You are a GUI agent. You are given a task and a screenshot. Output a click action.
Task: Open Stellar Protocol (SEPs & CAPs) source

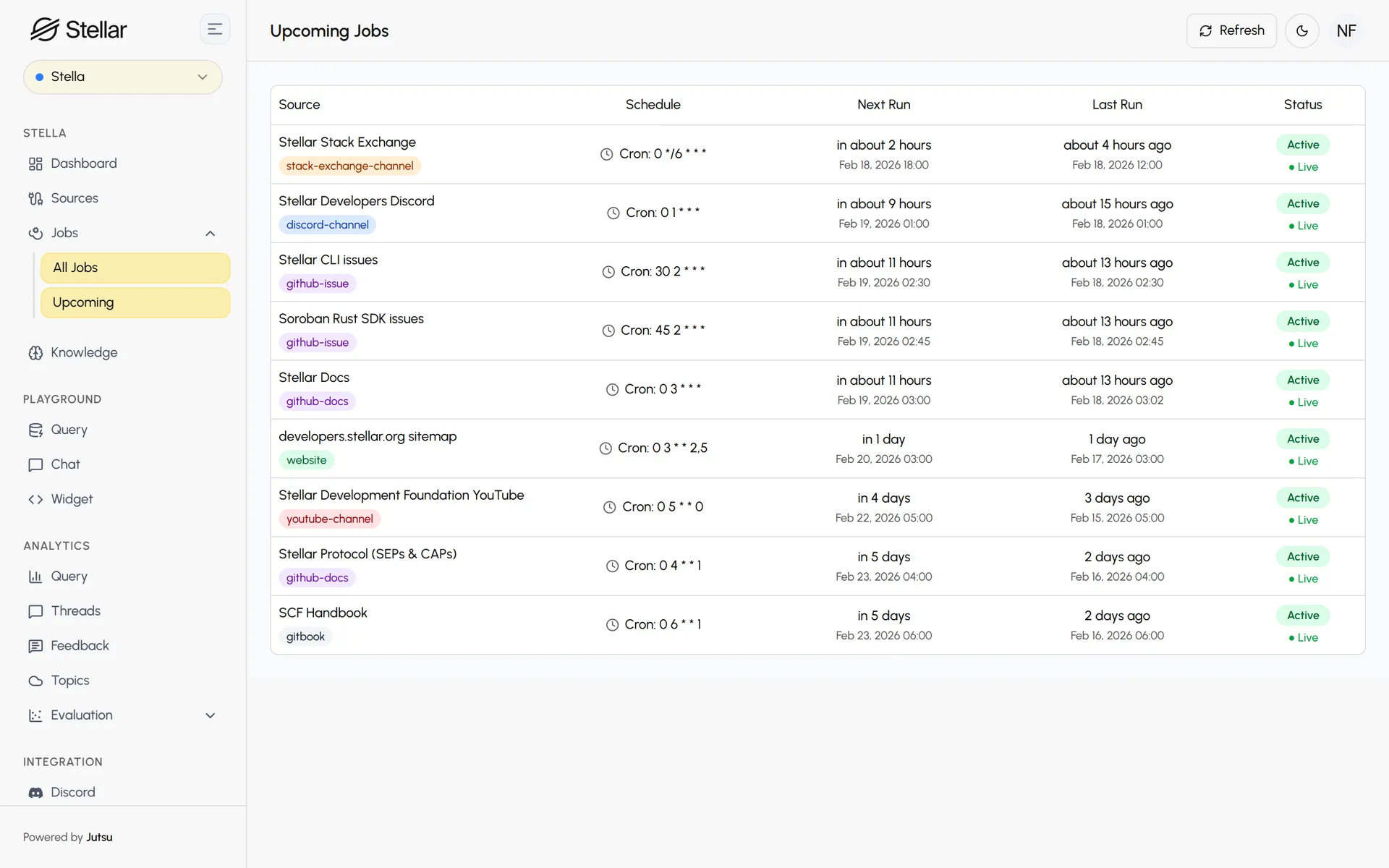(x=368, y=554)
